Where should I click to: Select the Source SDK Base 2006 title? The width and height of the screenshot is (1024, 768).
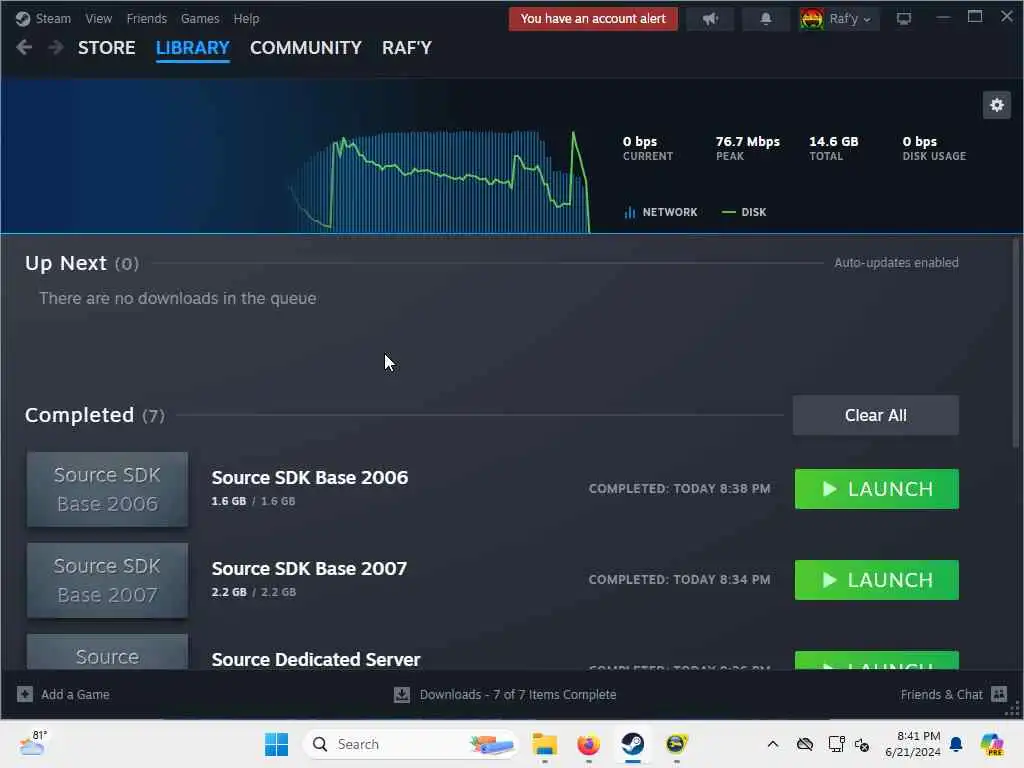[310, 477]
